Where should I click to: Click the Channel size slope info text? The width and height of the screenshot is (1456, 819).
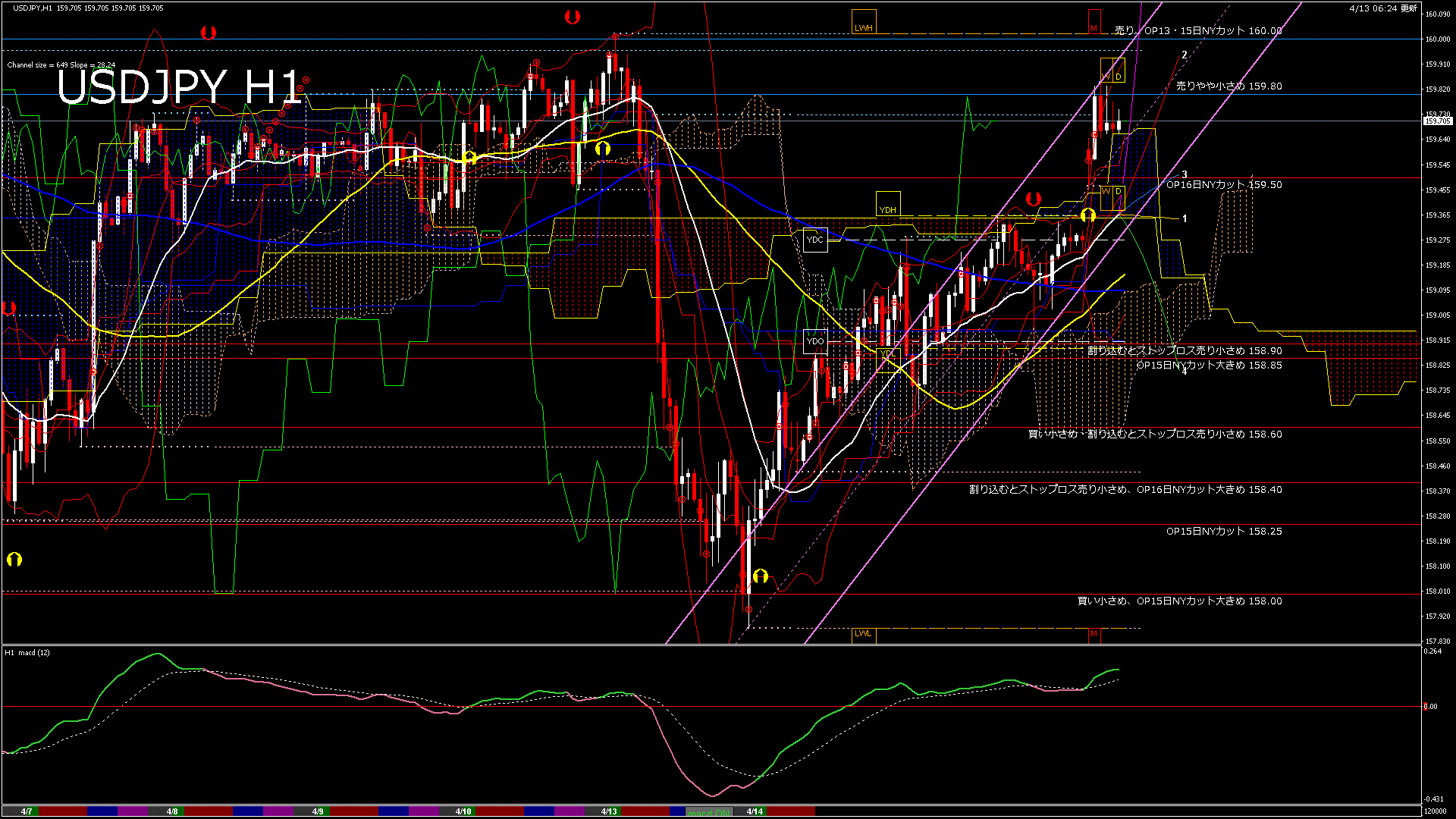(61, 65)
